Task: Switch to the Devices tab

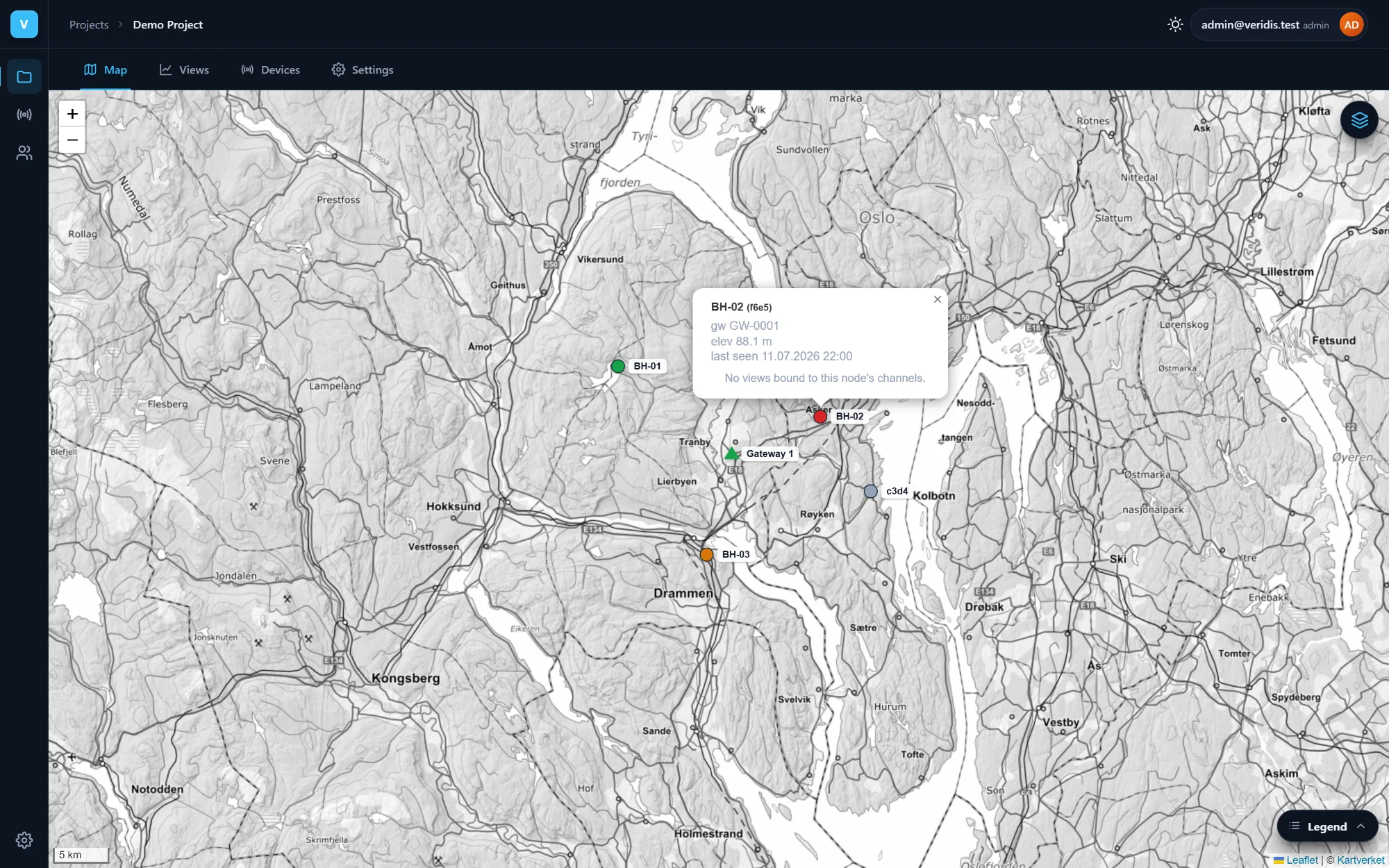Action: [270, 69]
